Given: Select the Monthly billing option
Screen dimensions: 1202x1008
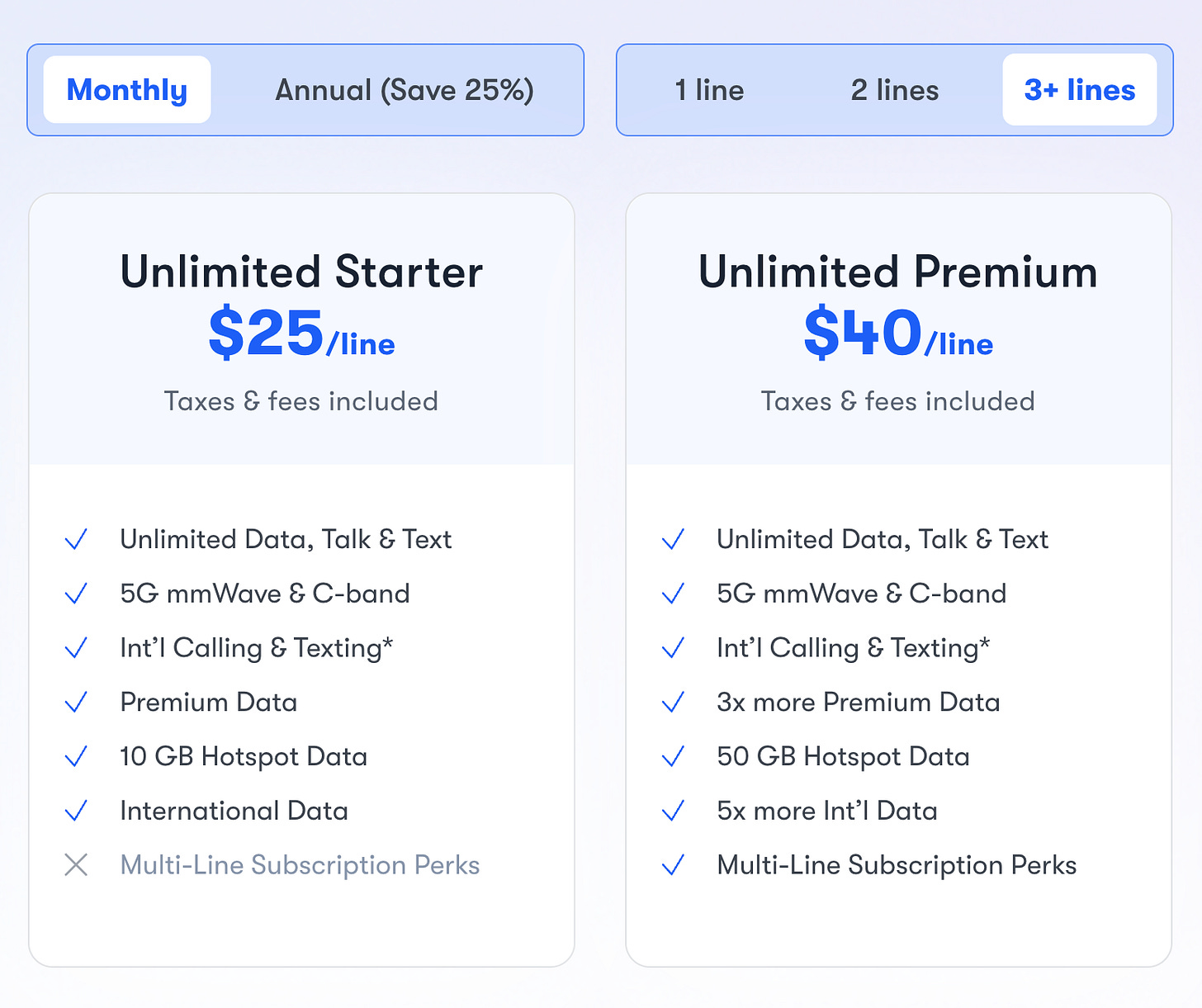Looking at the screenshot, I should 125,89.
